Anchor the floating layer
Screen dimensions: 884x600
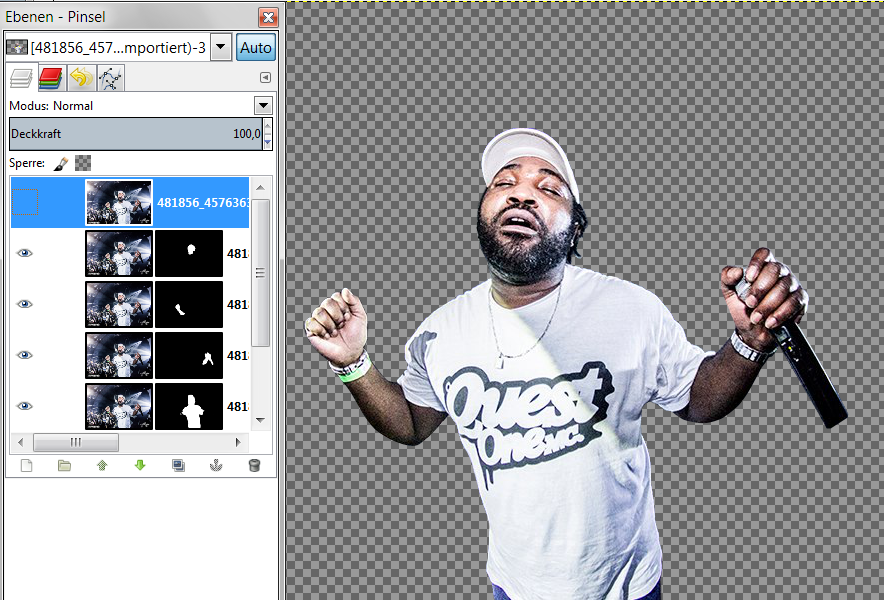click(x=216, y=466)
